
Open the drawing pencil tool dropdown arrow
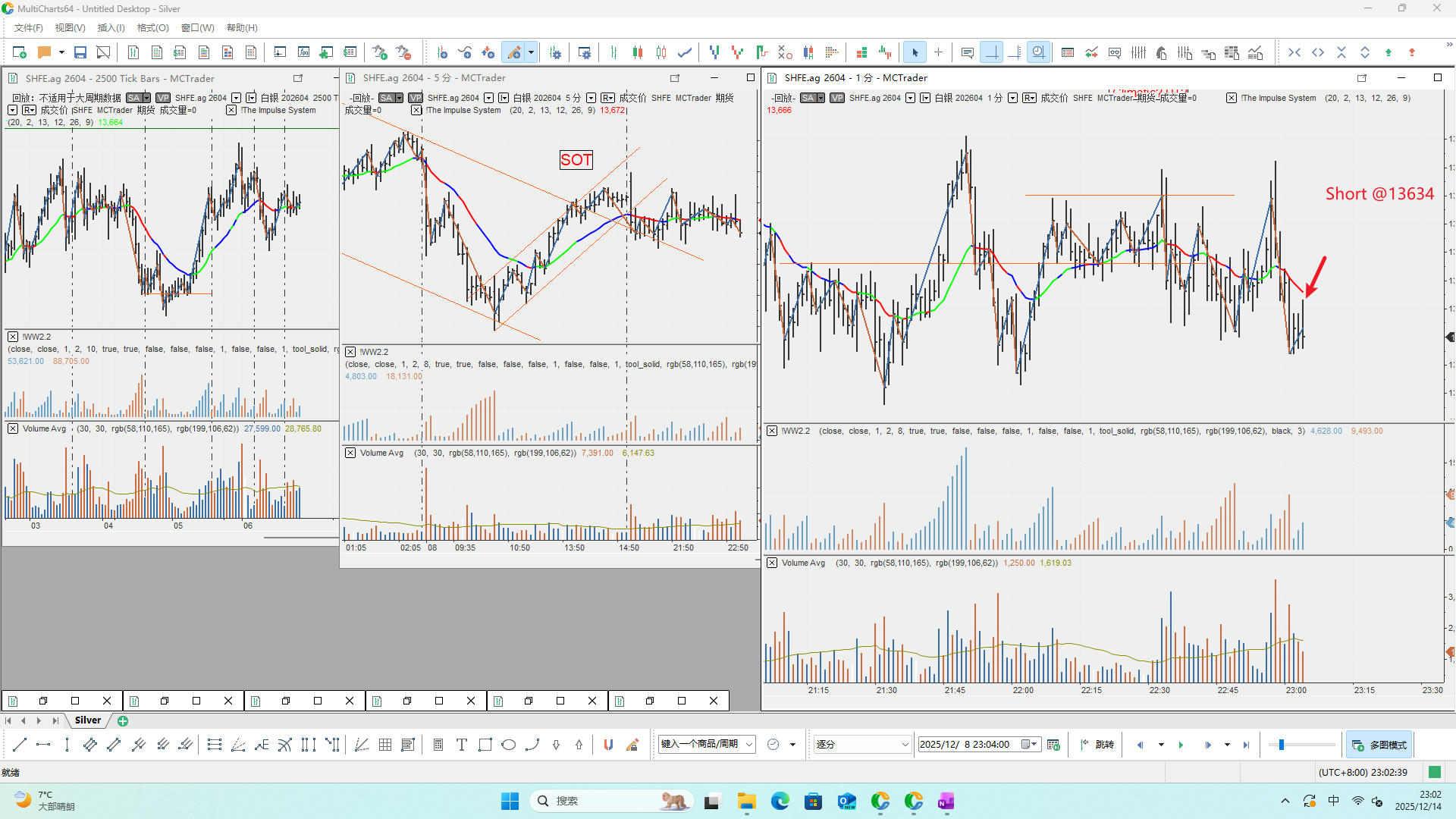click(531, 52)
